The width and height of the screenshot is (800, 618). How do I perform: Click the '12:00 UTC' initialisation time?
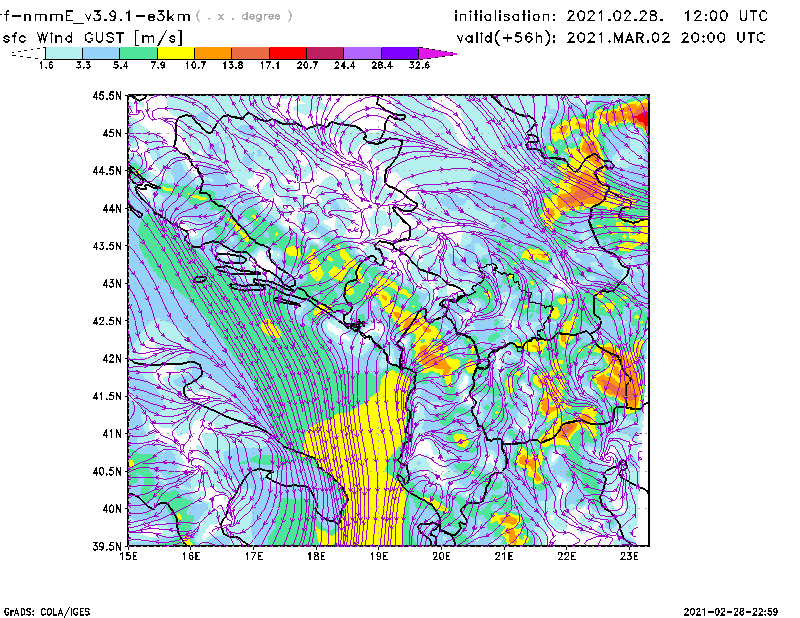[x=726, y=16]
